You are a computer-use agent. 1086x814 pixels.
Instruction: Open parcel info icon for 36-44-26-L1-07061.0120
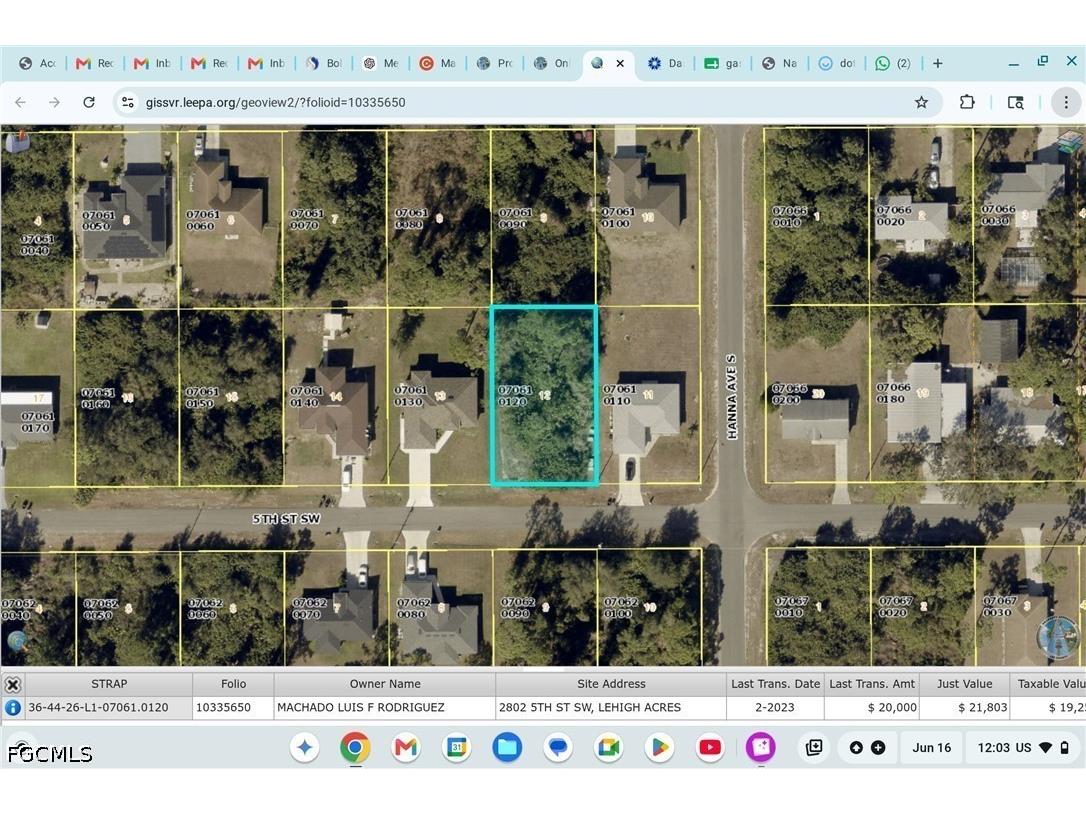(12, 707)
